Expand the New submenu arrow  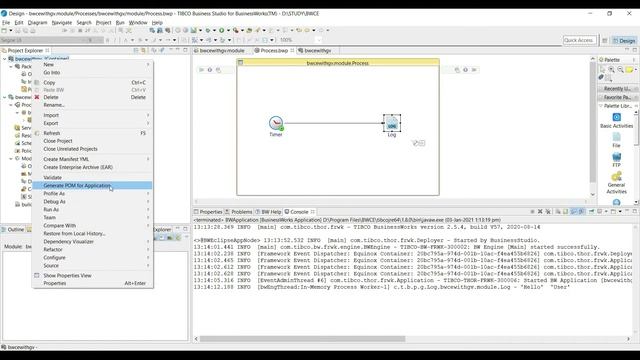pyautogui.click(x=148, y=64)
